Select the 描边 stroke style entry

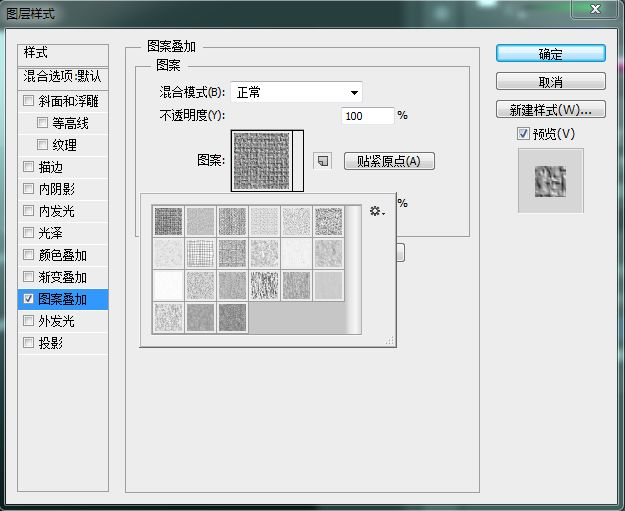click(x=51, y=167)
